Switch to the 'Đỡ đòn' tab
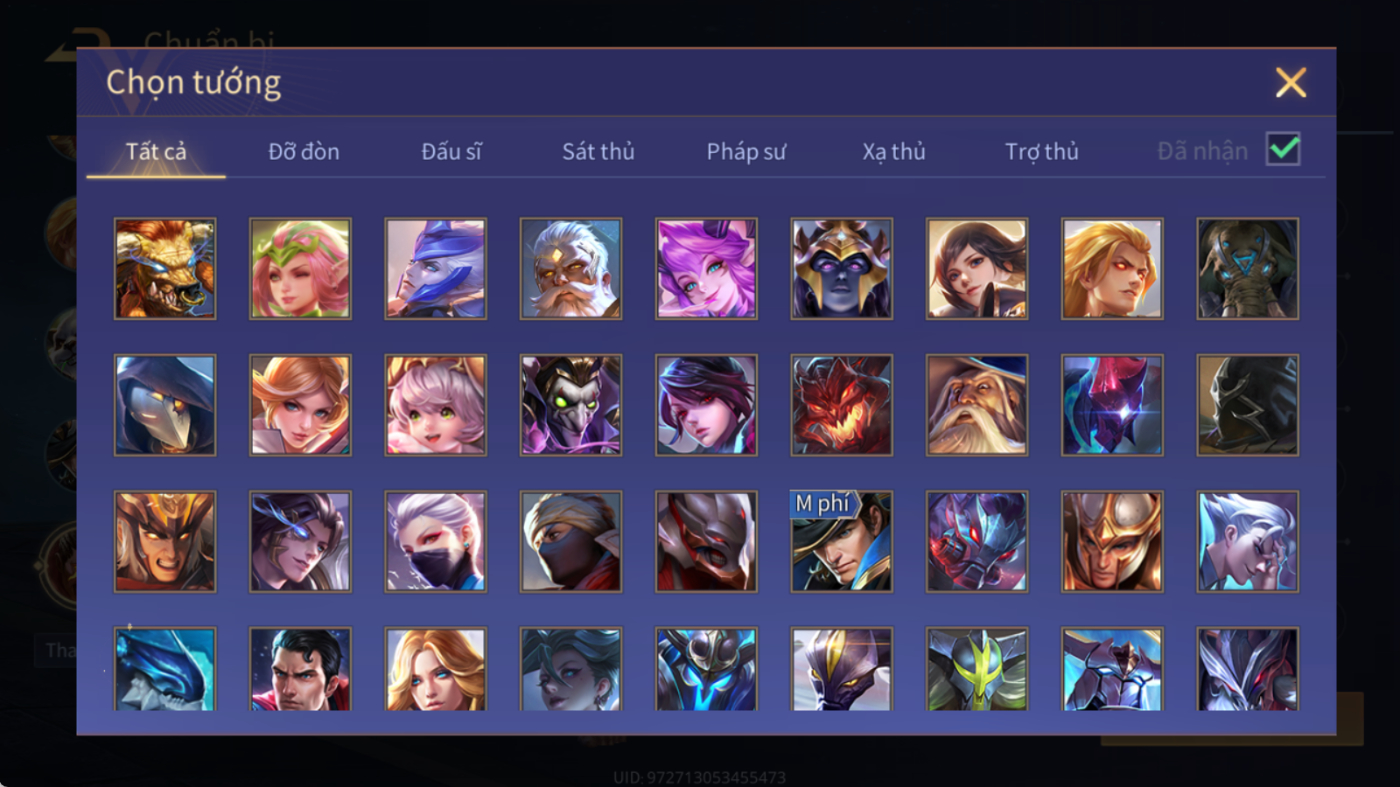Image resolution: width=1400 pixels, height=787 pixels. [304, 151]
